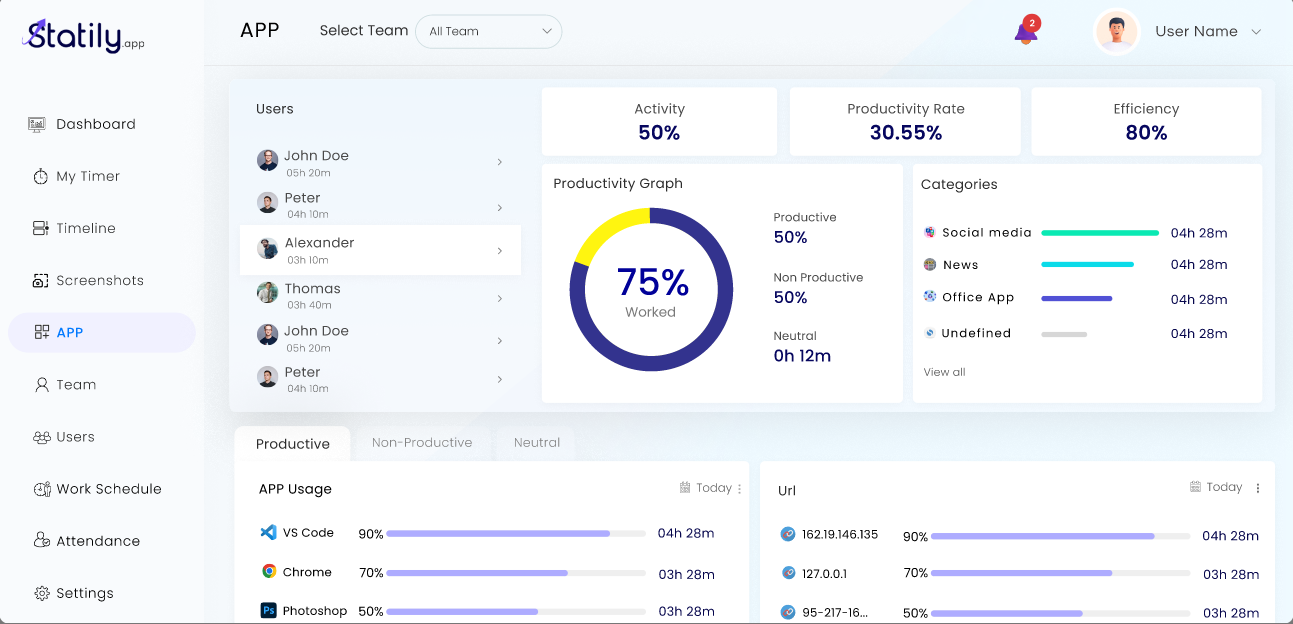
Task: Click the Chrome icon in APP Usage
Action: click(269, 573)
